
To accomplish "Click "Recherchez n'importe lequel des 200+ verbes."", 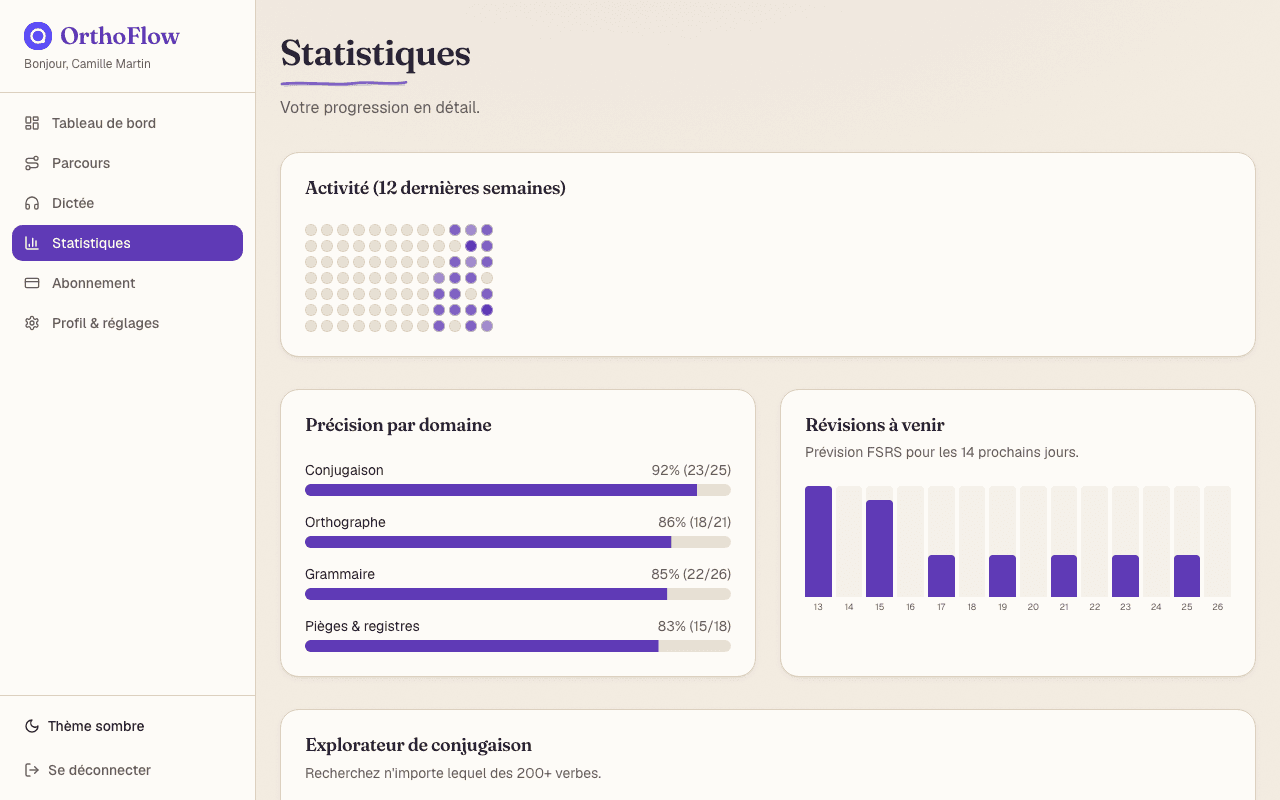I will tap(453, 773).
